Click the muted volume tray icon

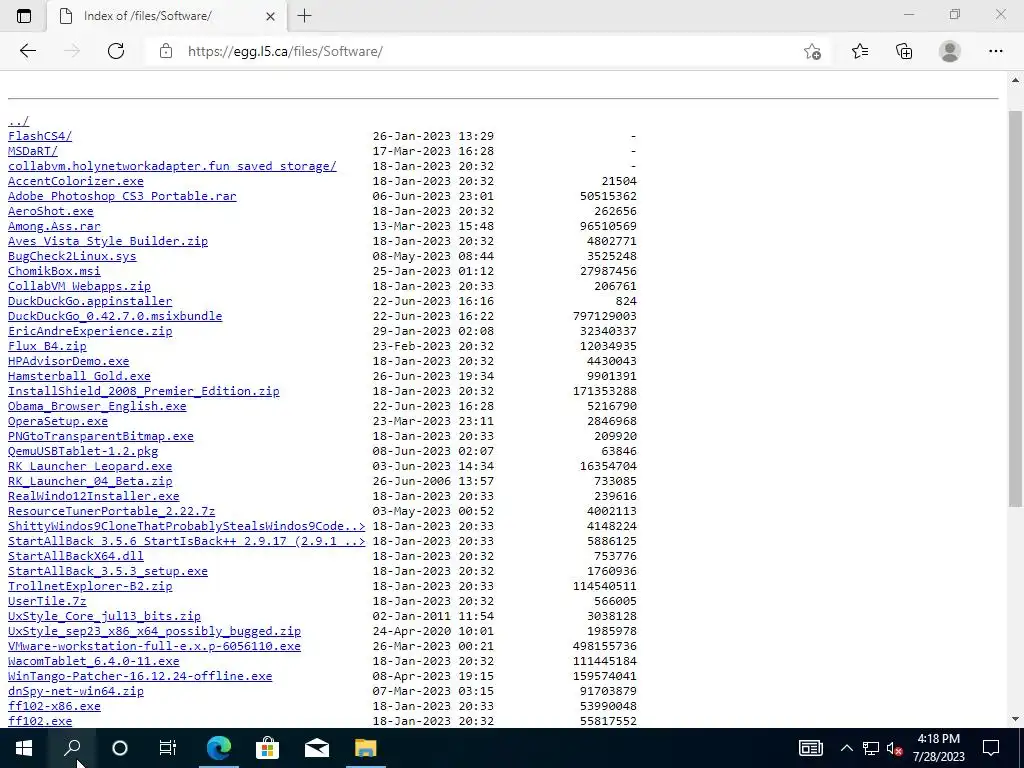point(894,748)
